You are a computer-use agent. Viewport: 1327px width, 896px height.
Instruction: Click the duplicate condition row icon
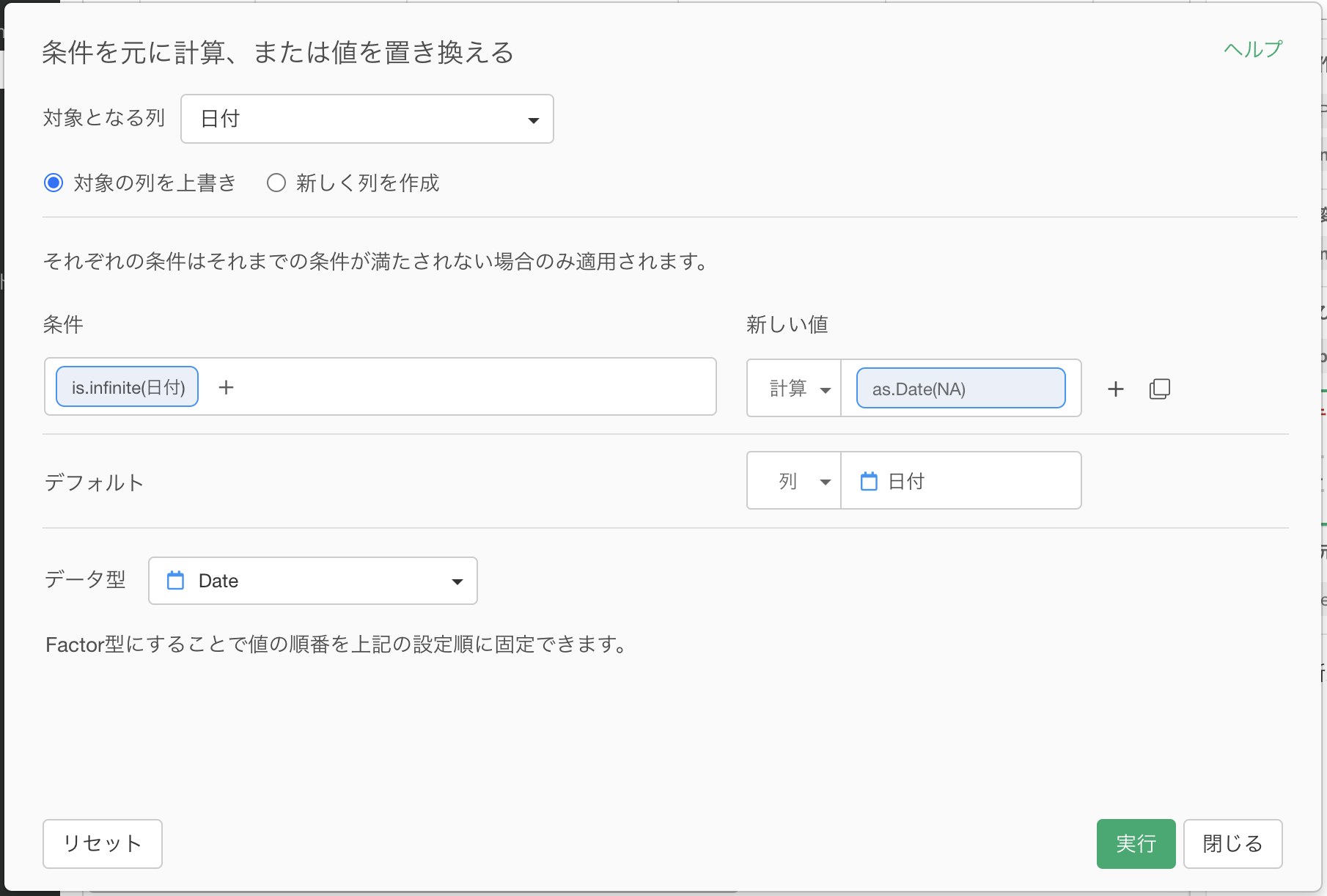pos(1159,389)
